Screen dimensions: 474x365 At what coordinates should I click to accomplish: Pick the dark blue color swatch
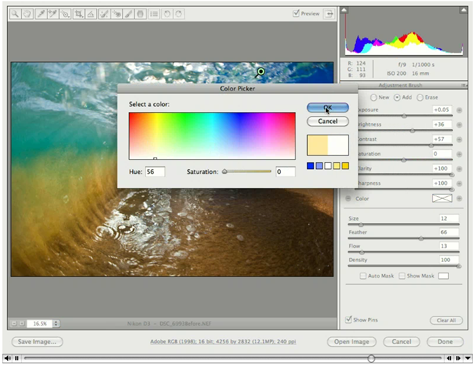(310, 166)
